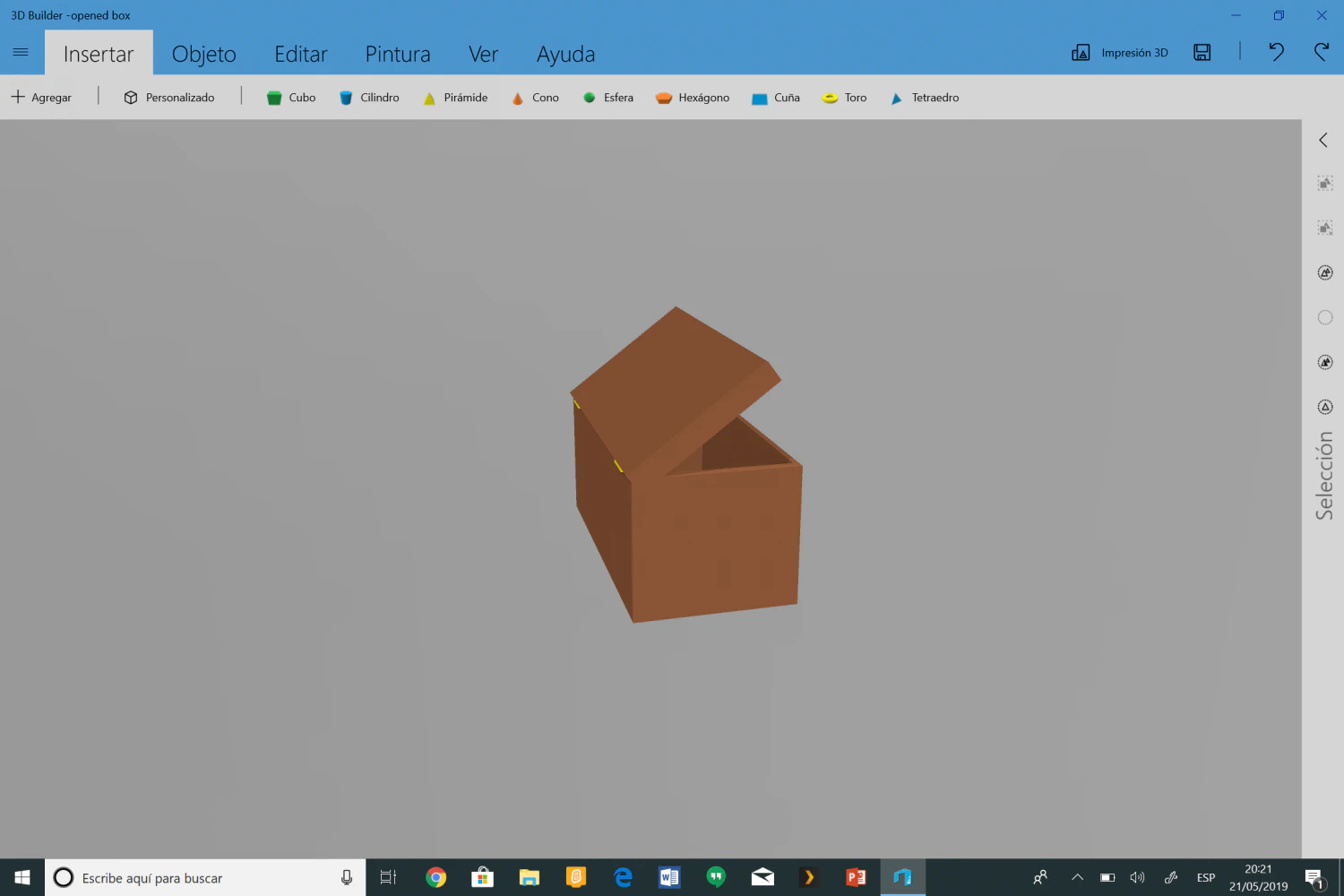Open the volume control in system tray
Viewport: 1344px width, 896px height.
[1138, 877]
